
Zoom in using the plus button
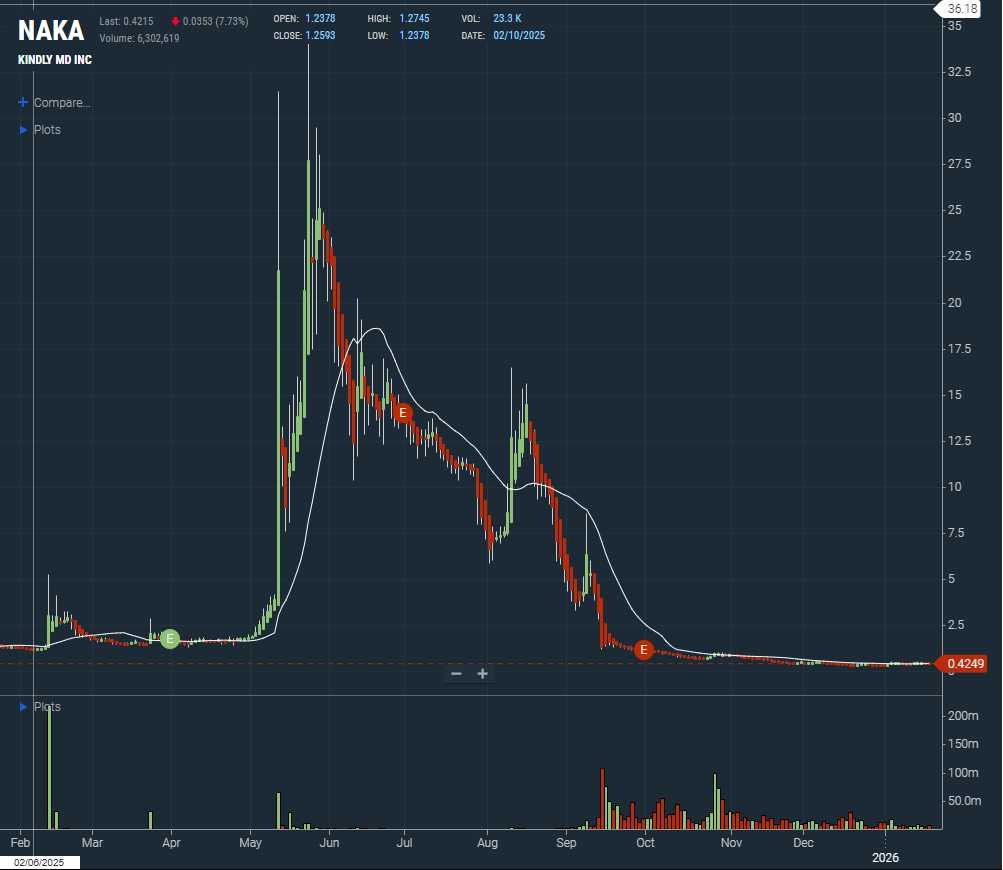pyautogui.click(x=483, y=674)
